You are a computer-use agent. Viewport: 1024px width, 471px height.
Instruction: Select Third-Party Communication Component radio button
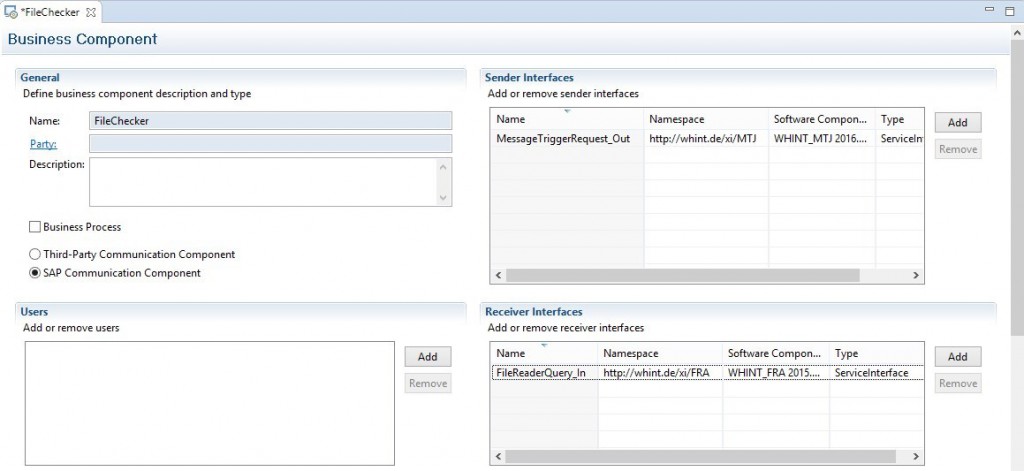coord(35,254)
